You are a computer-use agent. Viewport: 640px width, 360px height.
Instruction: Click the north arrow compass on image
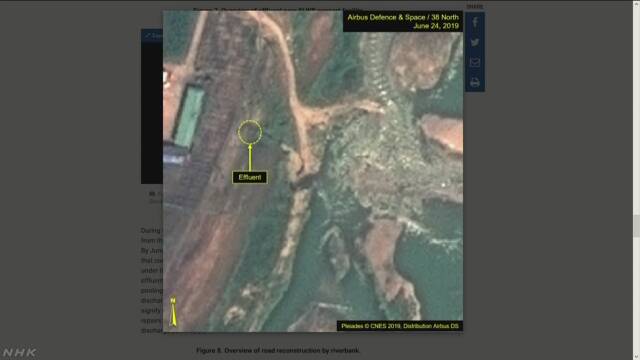pos(173,312)
